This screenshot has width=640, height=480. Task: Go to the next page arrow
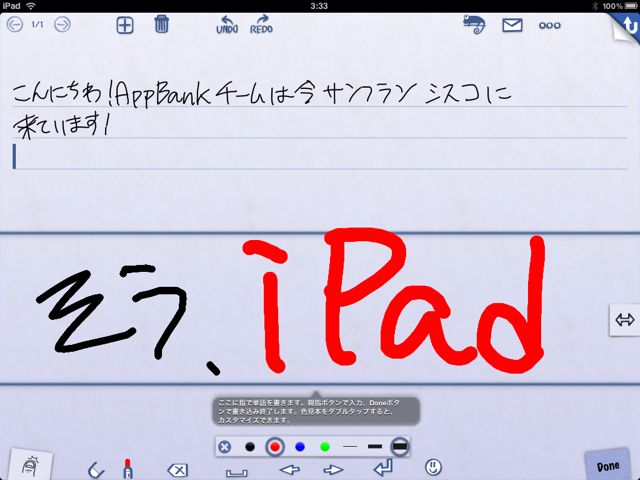[62, 24]
